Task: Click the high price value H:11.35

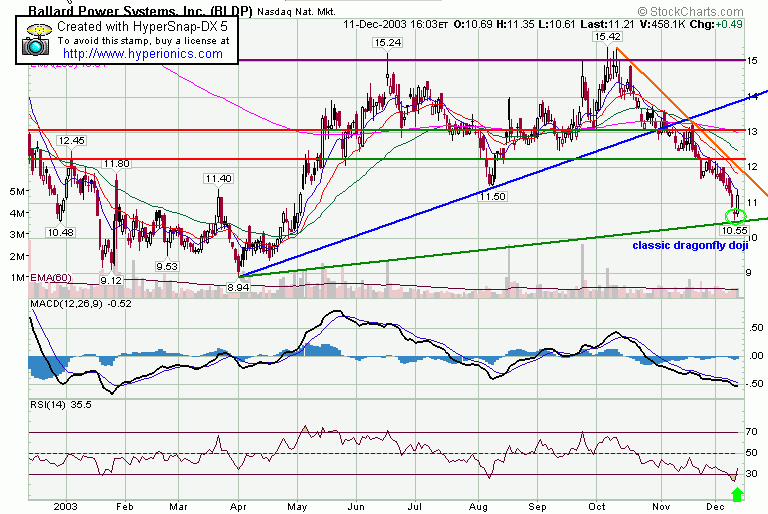Action: (x=515, y=24)
